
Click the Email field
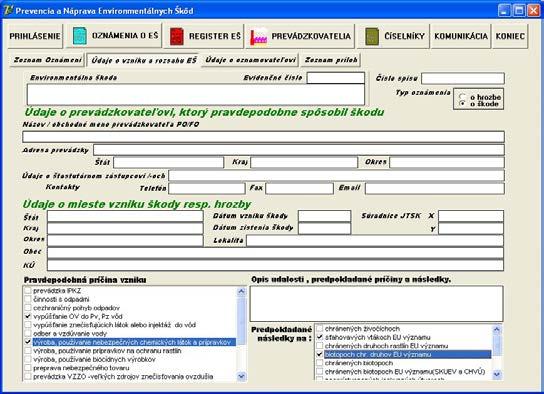(x=435, y=188)
